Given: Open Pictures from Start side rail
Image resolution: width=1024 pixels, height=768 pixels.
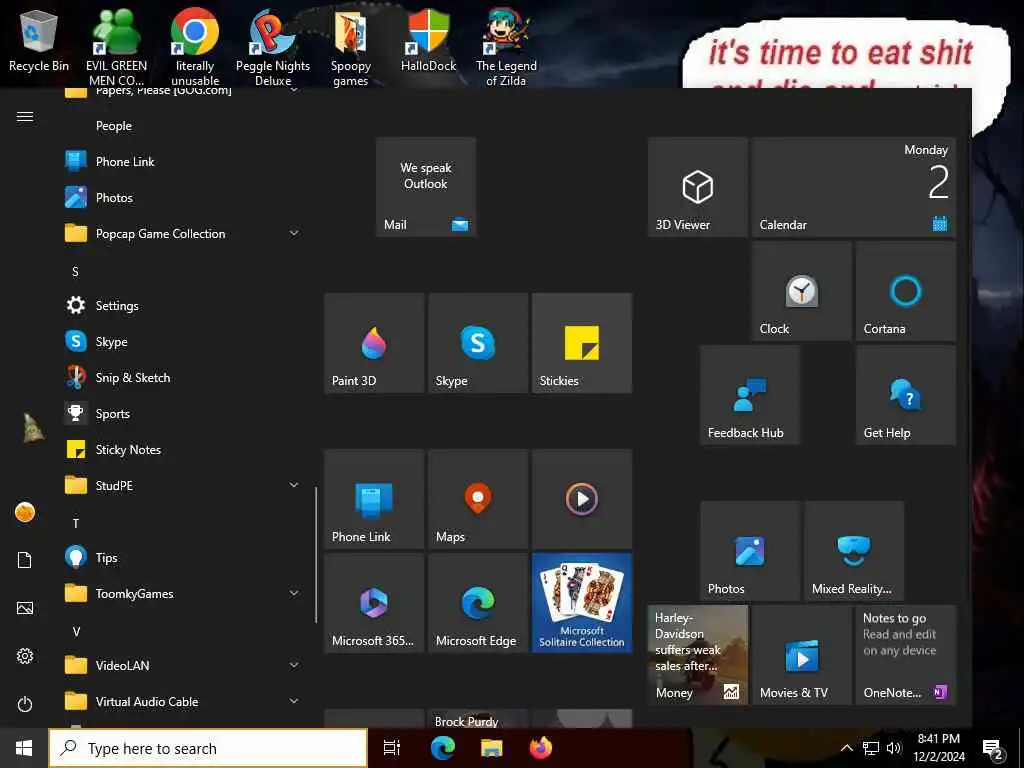Looking at the screenshot, I should tap(25, 608).
